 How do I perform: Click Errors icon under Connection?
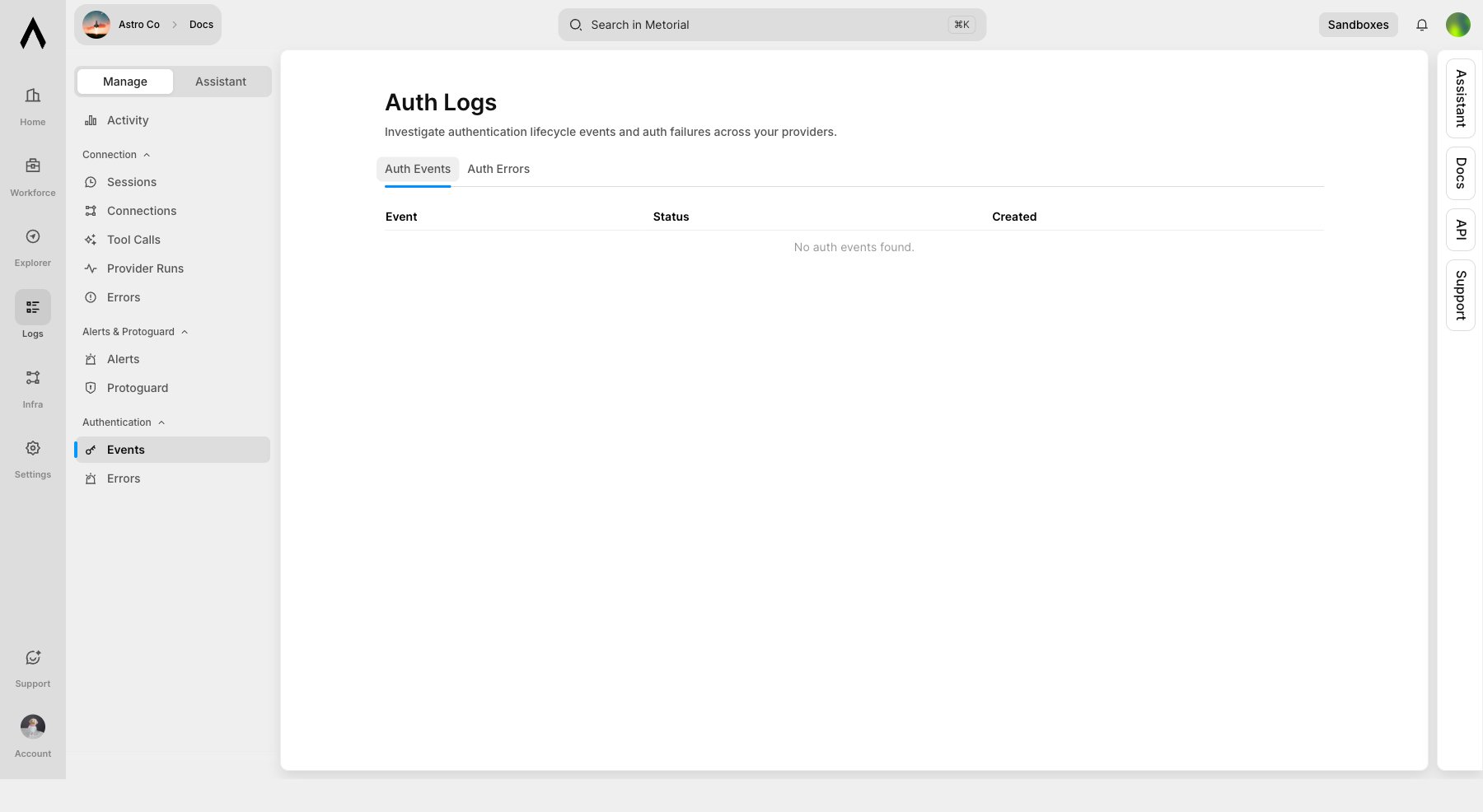91,297
